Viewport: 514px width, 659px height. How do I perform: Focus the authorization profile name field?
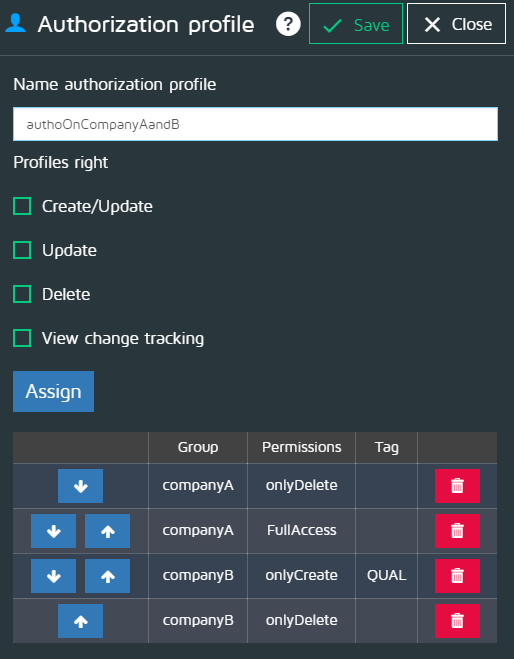point(256,124)
